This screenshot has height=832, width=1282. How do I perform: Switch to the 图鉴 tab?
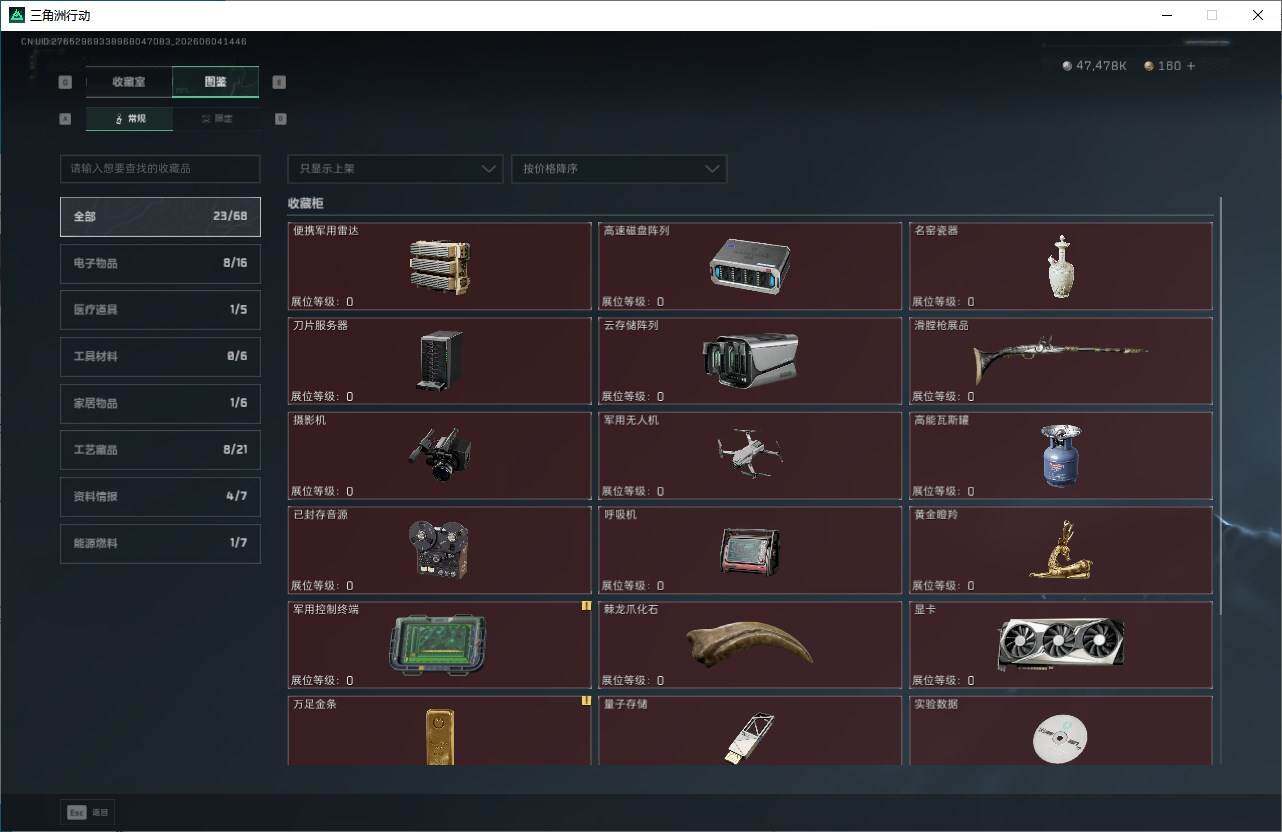click(x=216, y=82)
